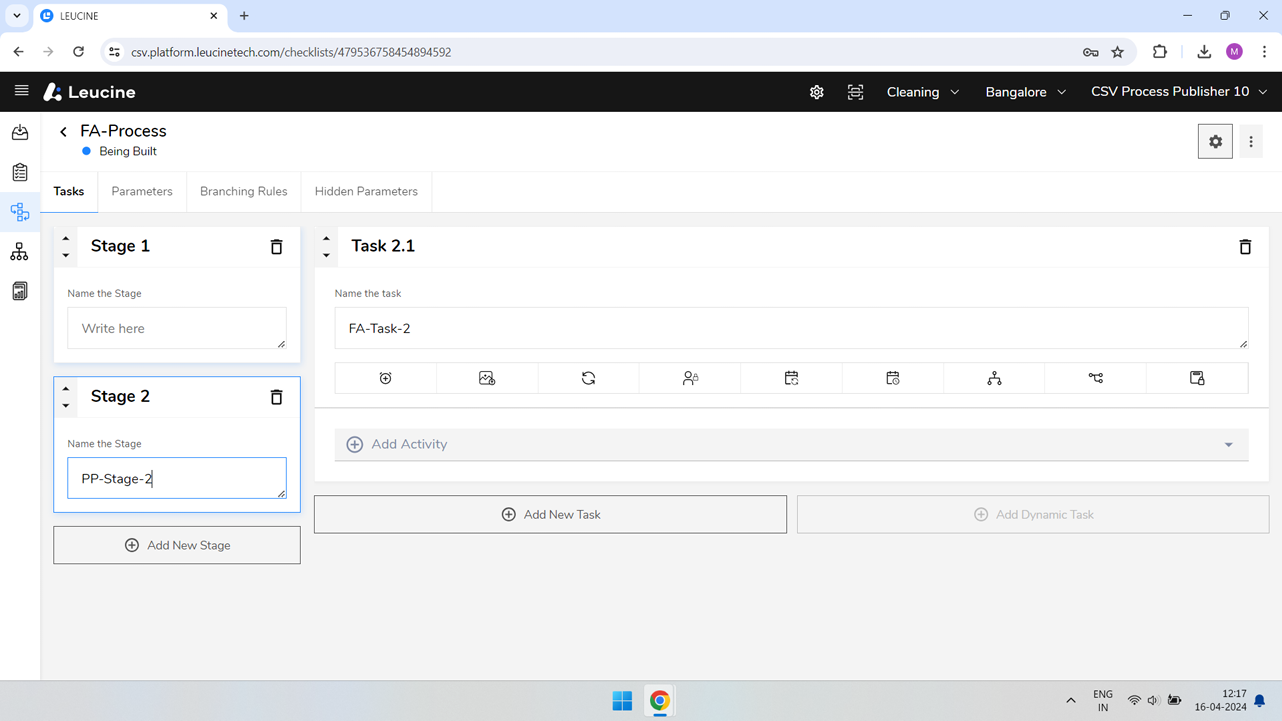Move Stage 1 down with the arrow
1282x721 pixels.
coord(66,256)
